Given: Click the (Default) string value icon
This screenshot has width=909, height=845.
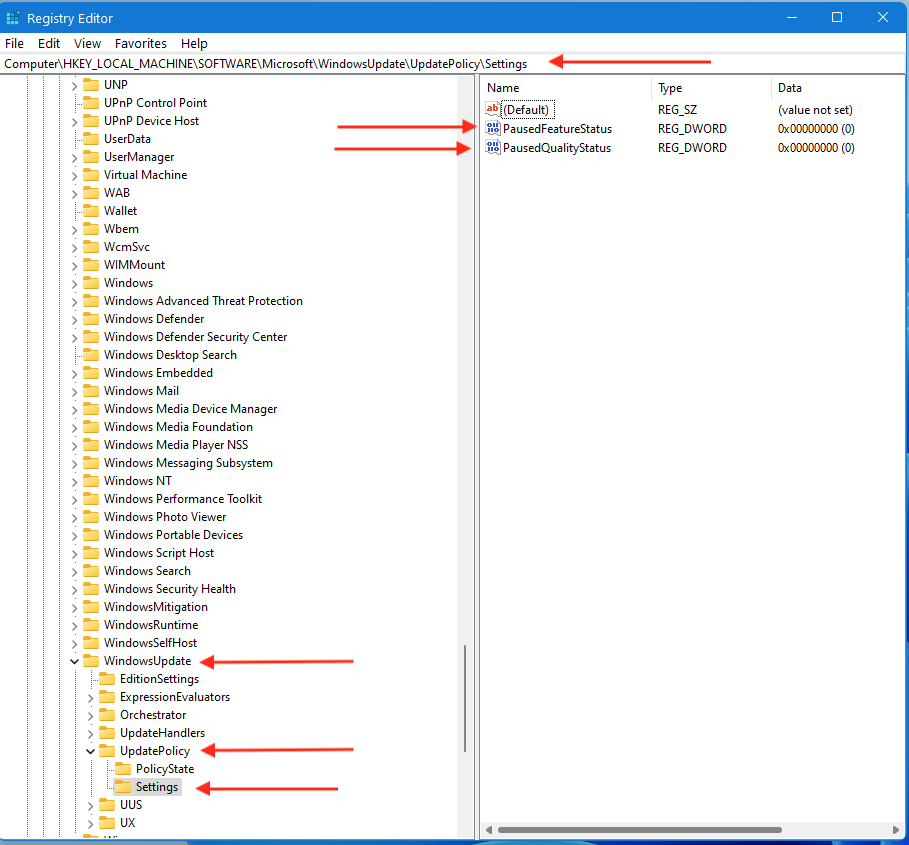Looking at the screenshot, I should (x=492, y=109).
